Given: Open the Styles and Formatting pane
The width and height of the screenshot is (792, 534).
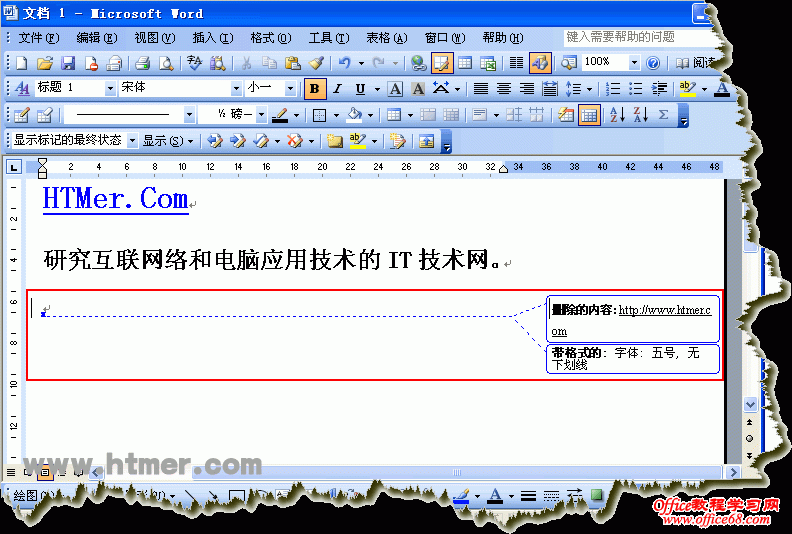Looking at the screenshot, I should click(x=22, y=89).
